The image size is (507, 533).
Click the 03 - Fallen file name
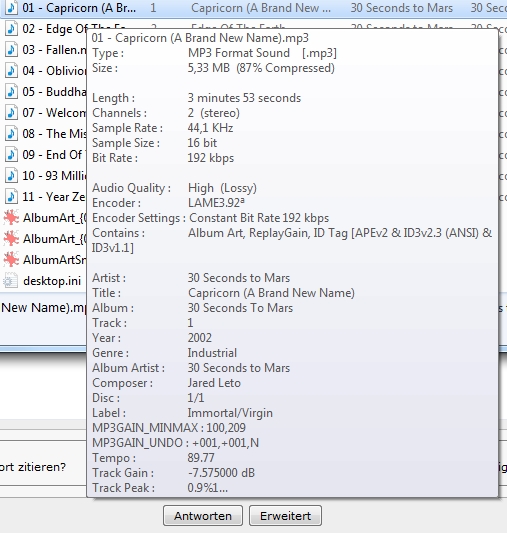coord(54,50)
